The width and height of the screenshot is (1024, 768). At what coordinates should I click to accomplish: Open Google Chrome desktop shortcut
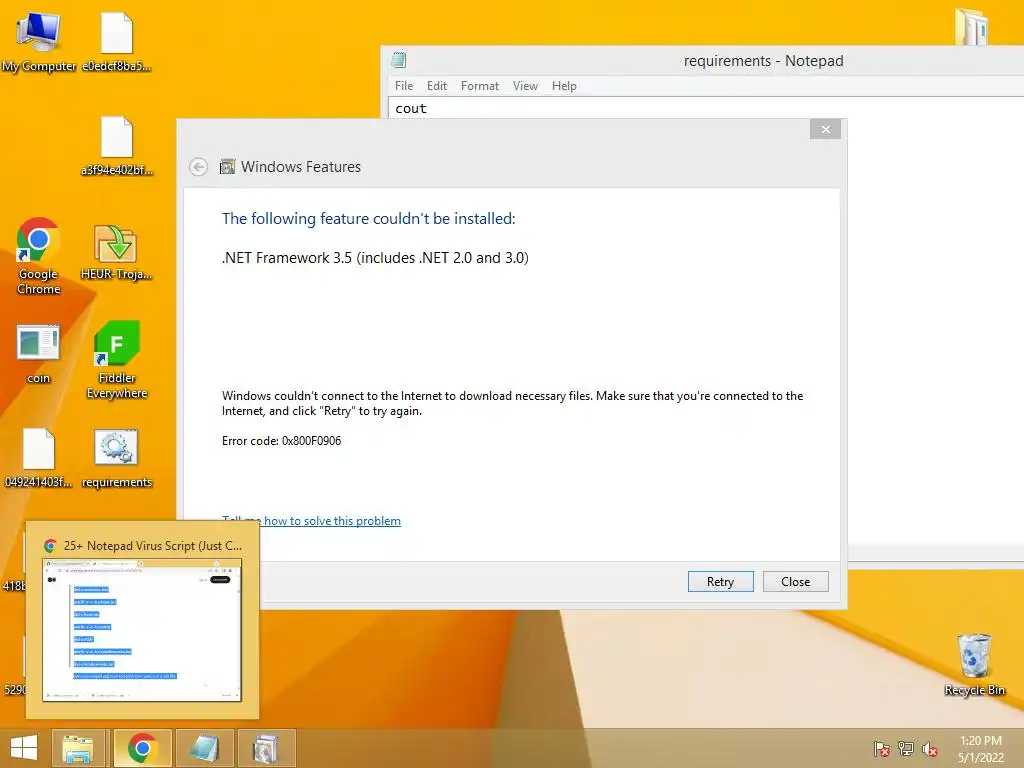[39, 256]
